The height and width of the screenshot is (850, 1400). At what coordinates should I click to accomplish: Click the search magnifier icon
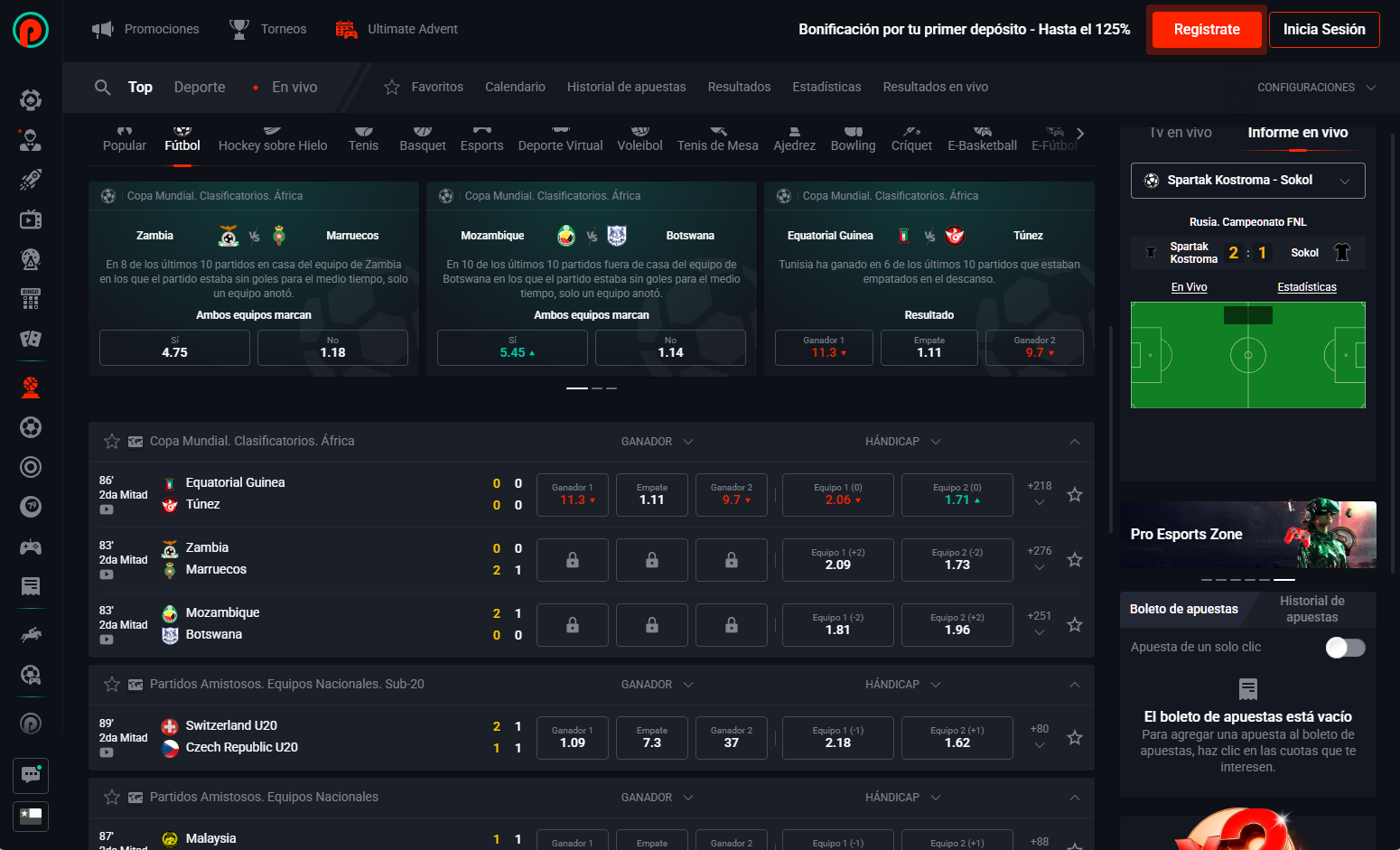coord(103,87)
